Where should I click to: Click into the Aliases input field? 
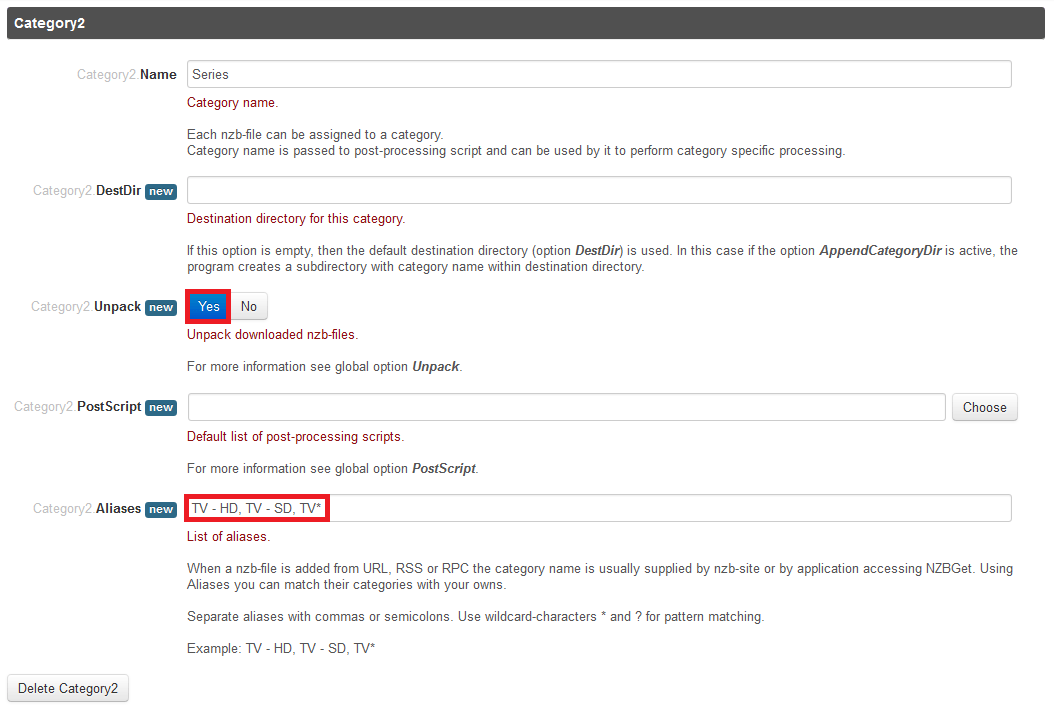pos(598,508)
